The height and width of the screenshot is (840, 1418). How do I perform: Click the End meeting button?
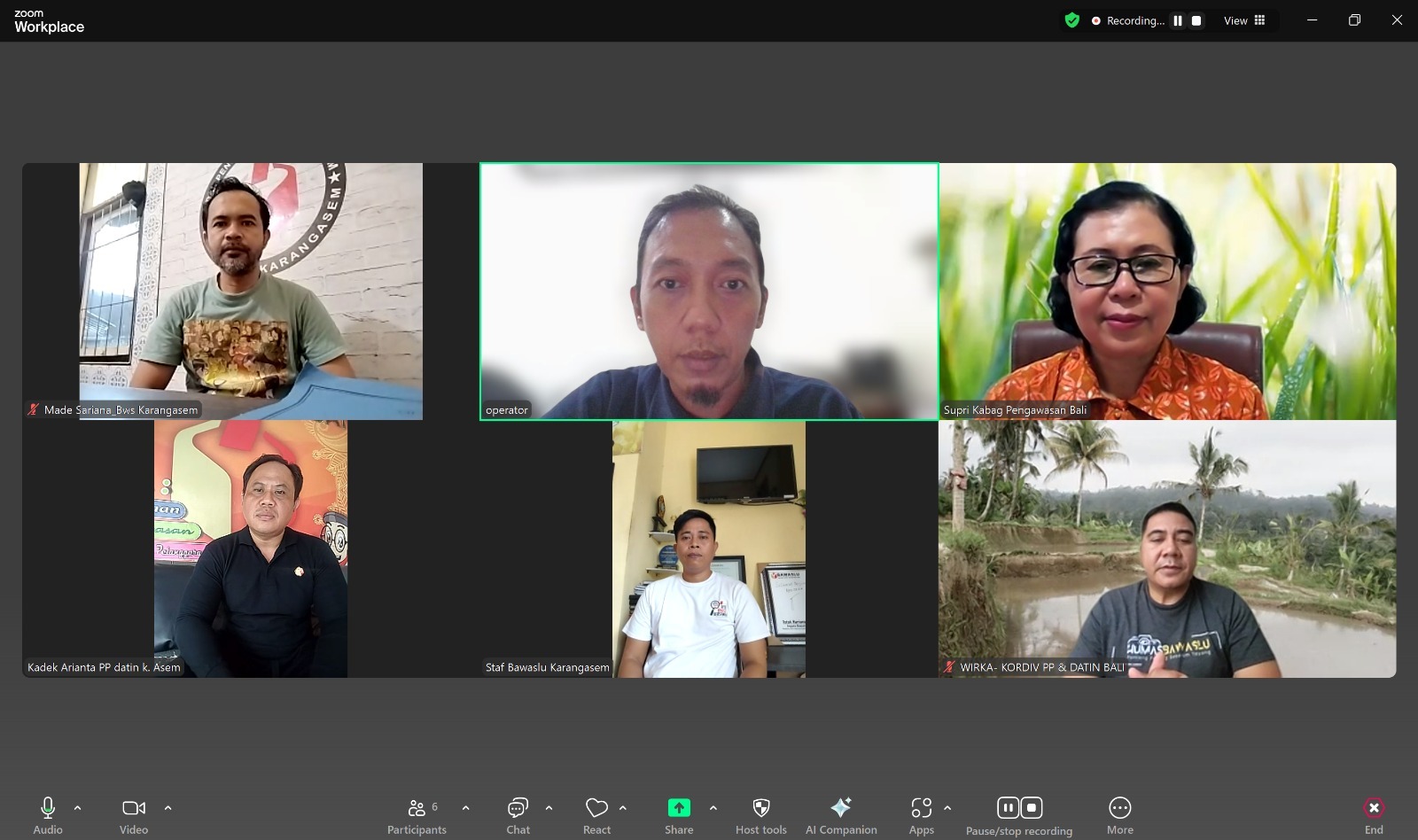click(x=1373, y=815)
